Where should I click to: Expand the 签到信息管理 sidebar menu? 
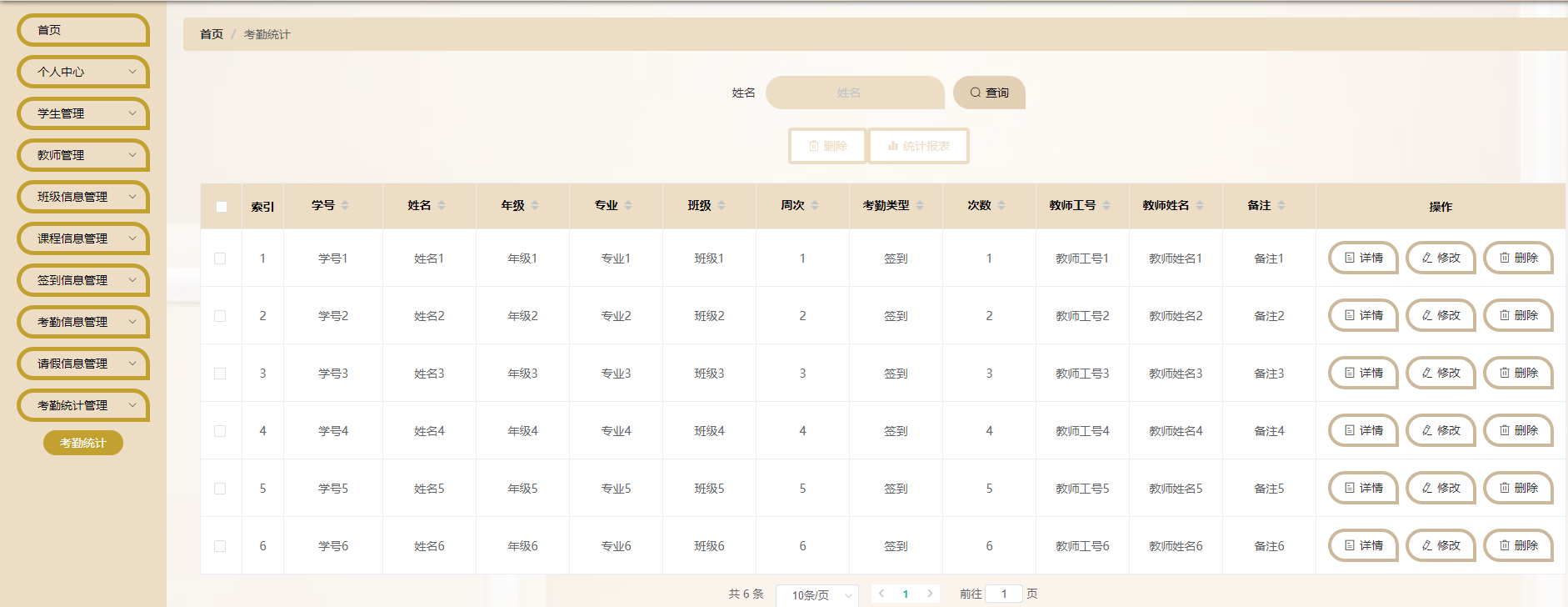coord(83,280)
